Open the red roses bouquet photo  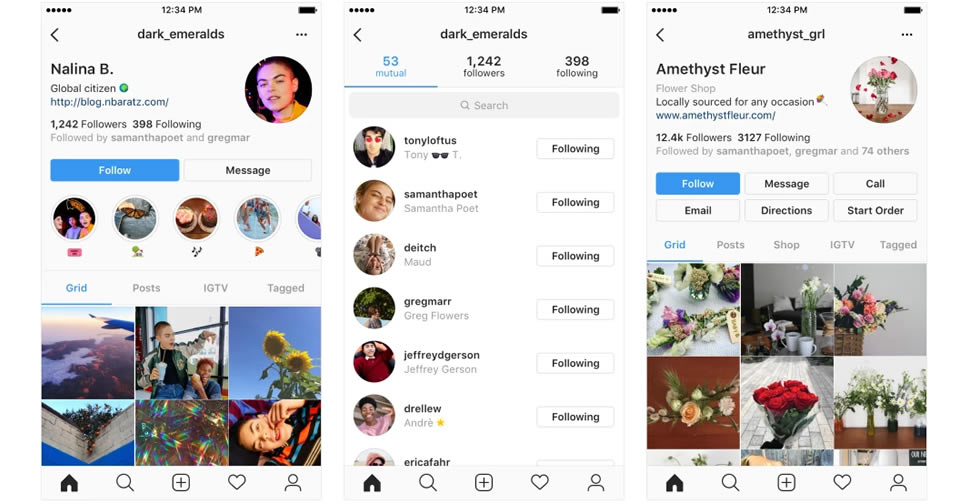click(x=786, y=403)
